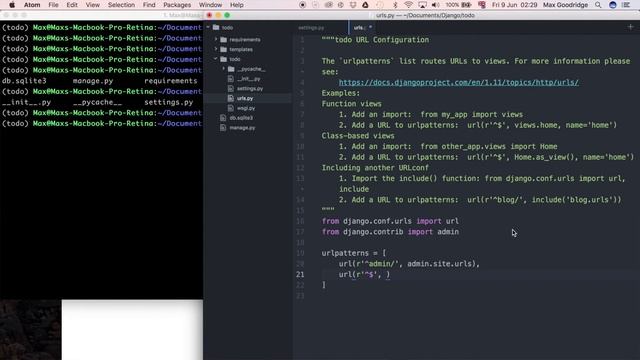
Task: Open the Atom application menu
Action: coord(32,5)
